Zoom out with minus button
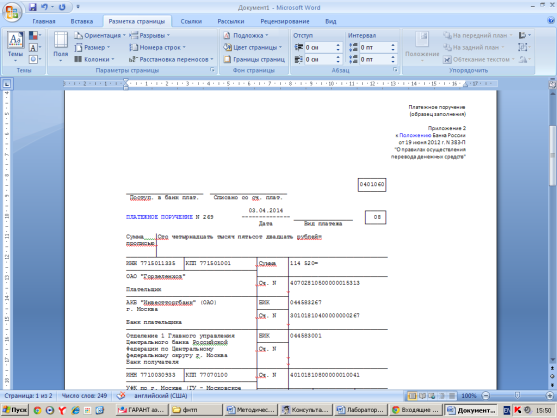This screenshot has width=557, height=418. 486,396
